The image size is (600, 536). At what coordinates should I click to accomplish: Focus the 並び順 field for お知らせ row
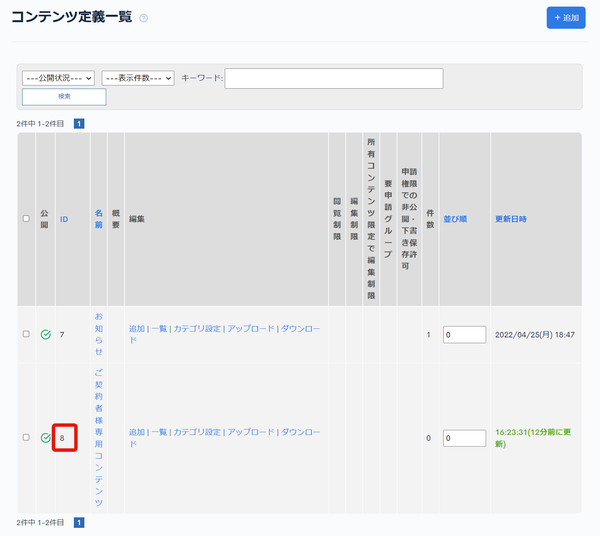[x=465, y=335]
